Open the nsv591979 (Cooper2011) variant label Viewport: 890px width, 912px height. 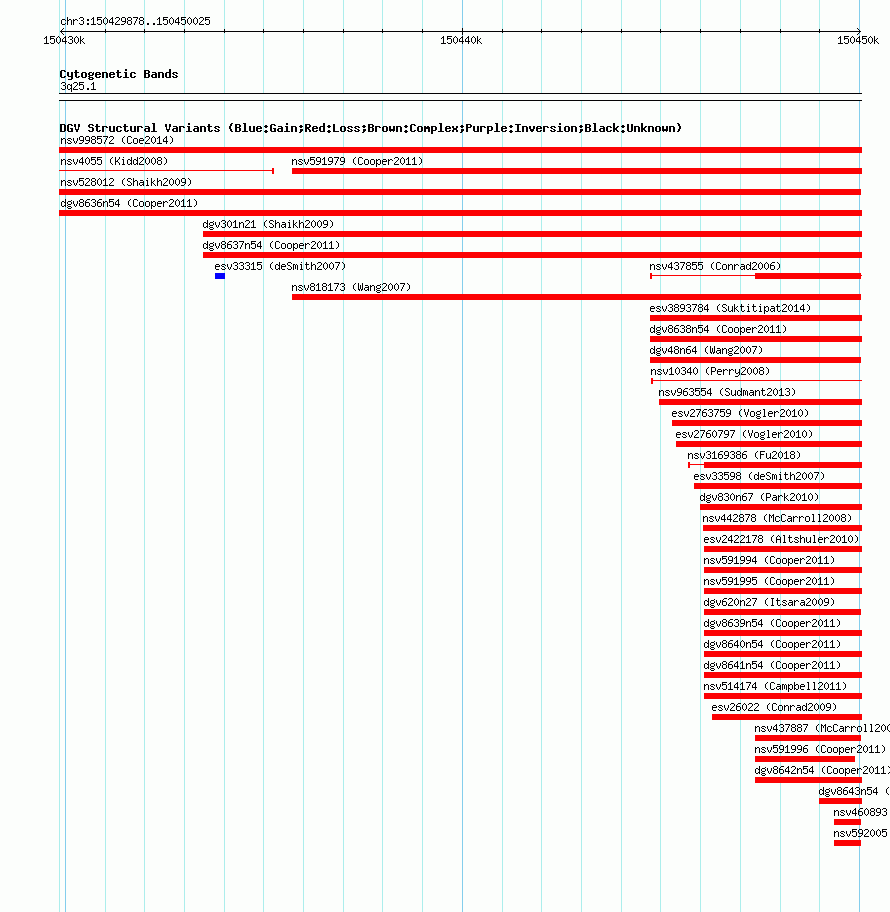[357, 161]
